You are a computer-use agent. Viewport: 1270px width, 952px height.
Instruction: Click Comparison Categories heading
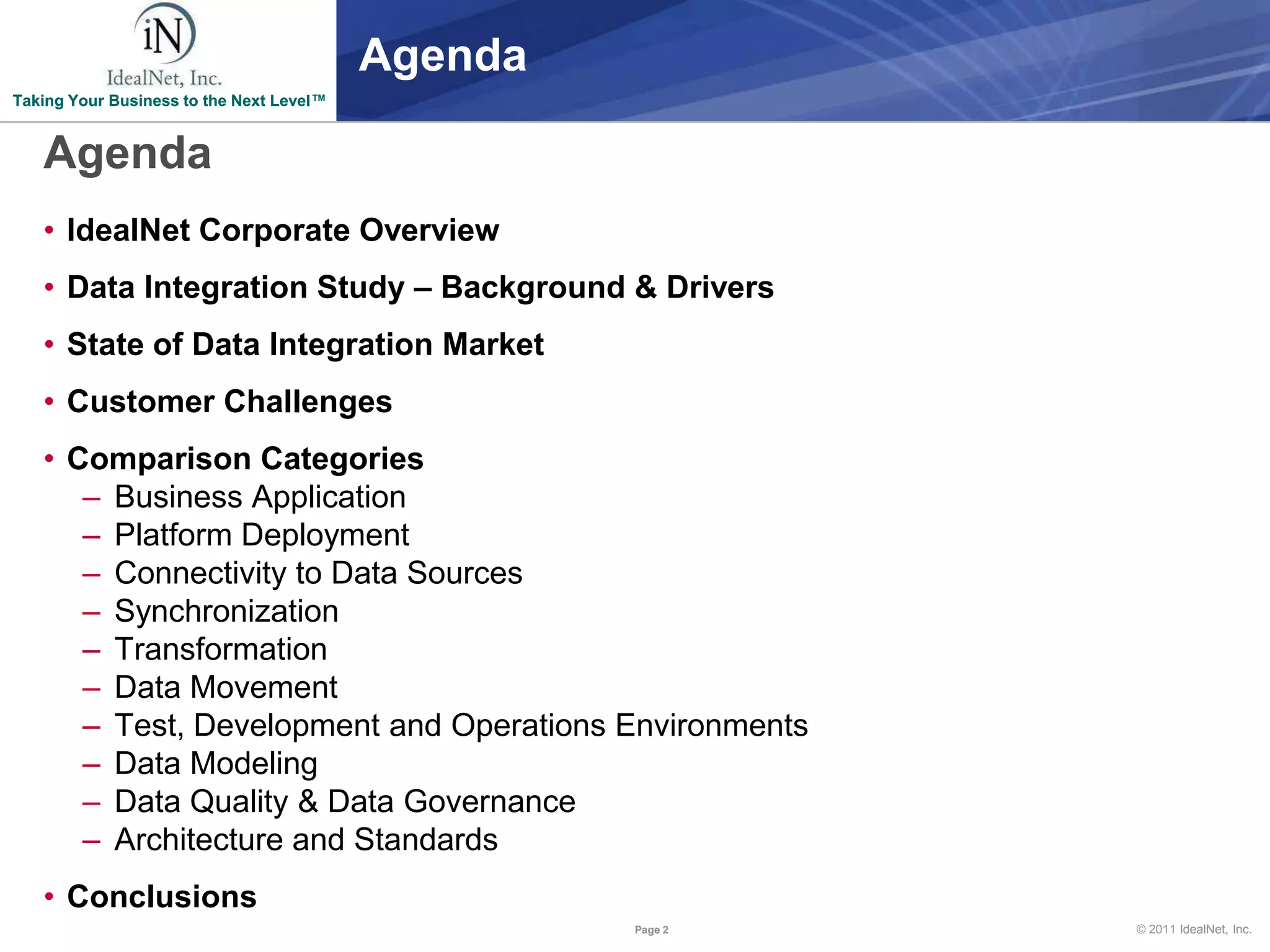[245, 459]
